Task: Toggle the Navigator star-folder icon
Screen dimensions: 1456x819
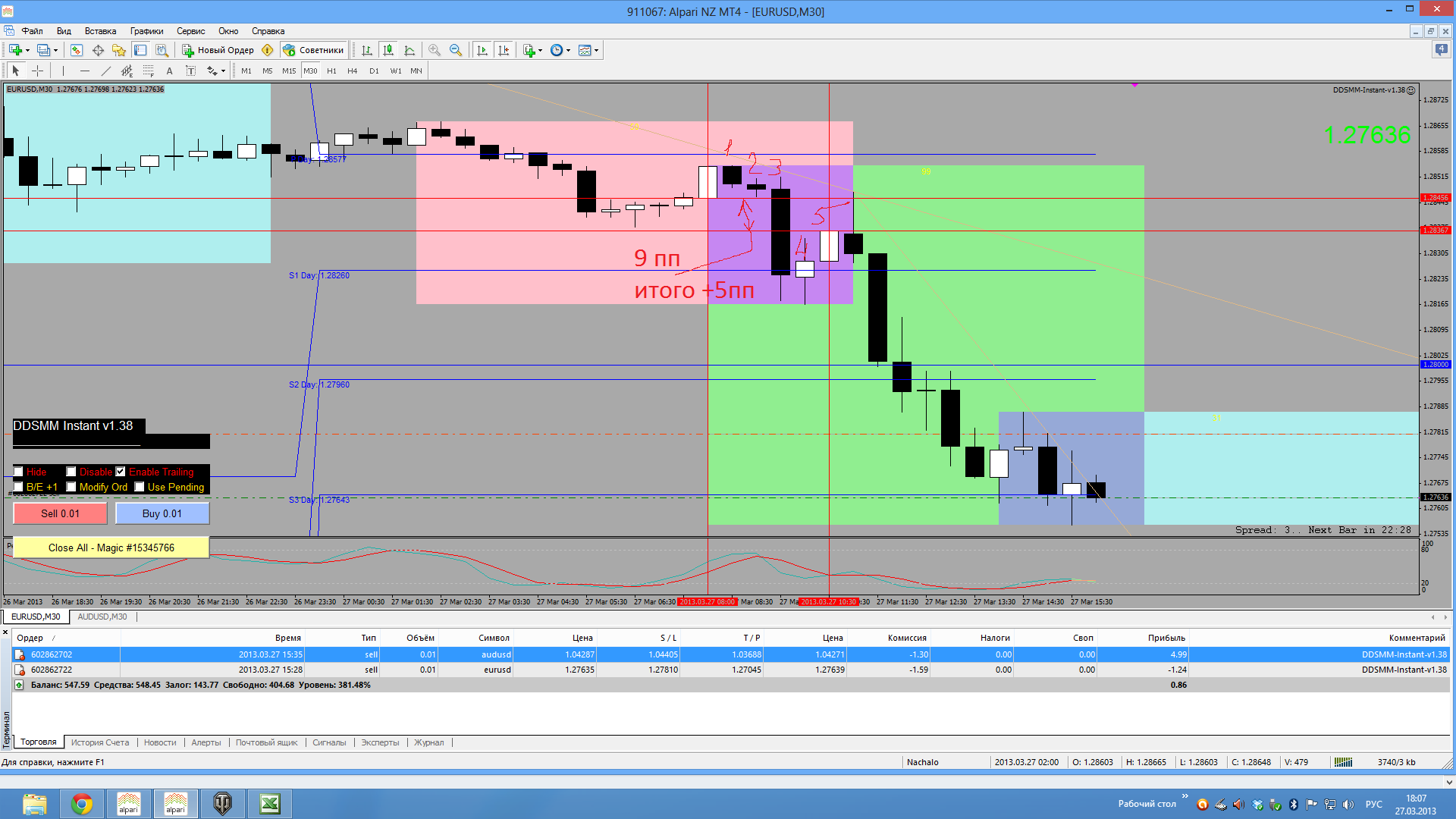Action: tap(119, 50)
